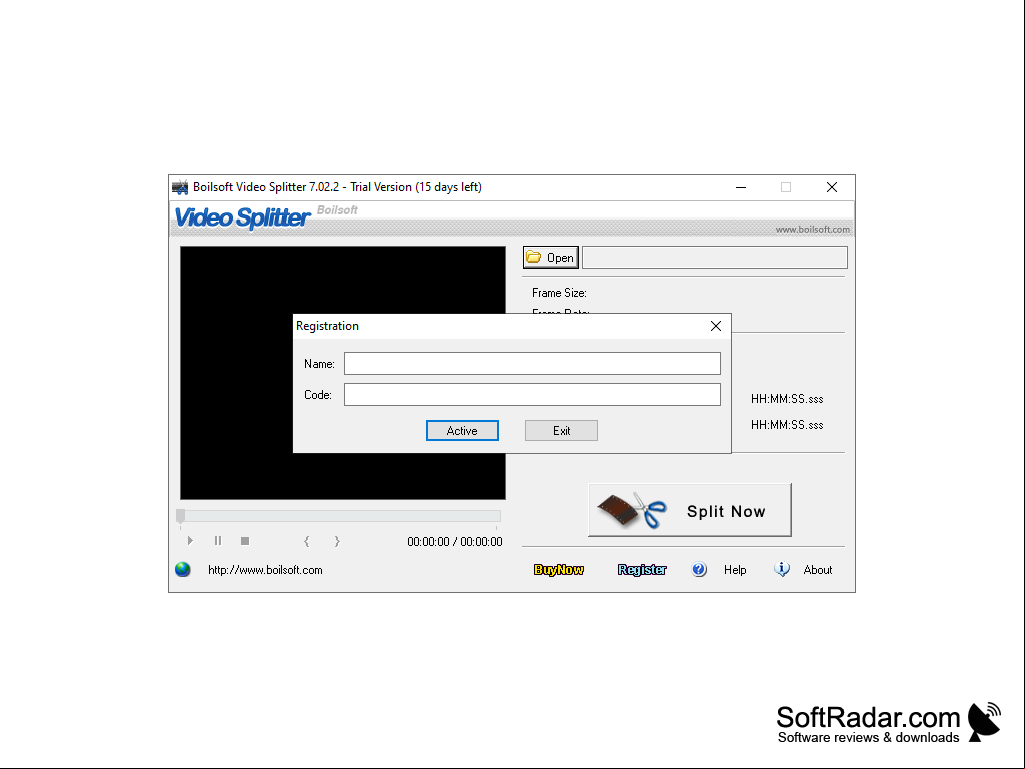The width and height of the screenshot is (1025, 769).
Task: Click the Split Now button
Action: tap(690, 511)
